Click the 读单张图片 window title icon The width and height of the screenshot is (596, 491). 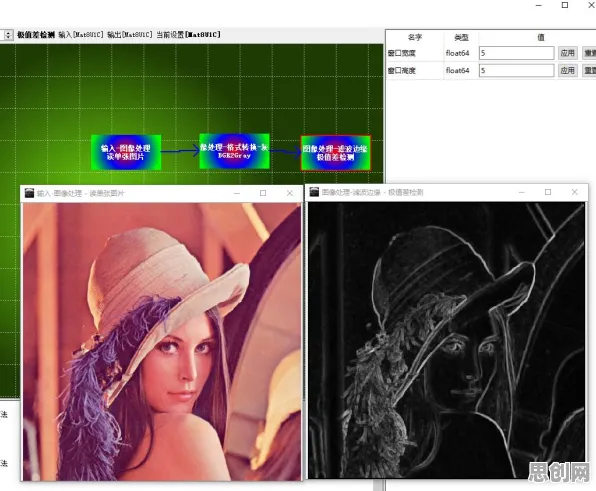click(29, 193)
